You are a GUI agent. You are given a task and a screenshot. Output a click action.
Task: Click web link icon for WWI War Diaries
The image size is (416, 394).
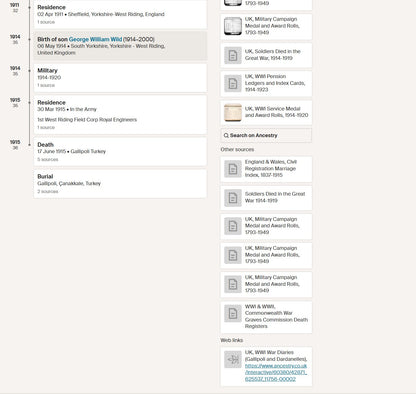[x=233, y=359]
